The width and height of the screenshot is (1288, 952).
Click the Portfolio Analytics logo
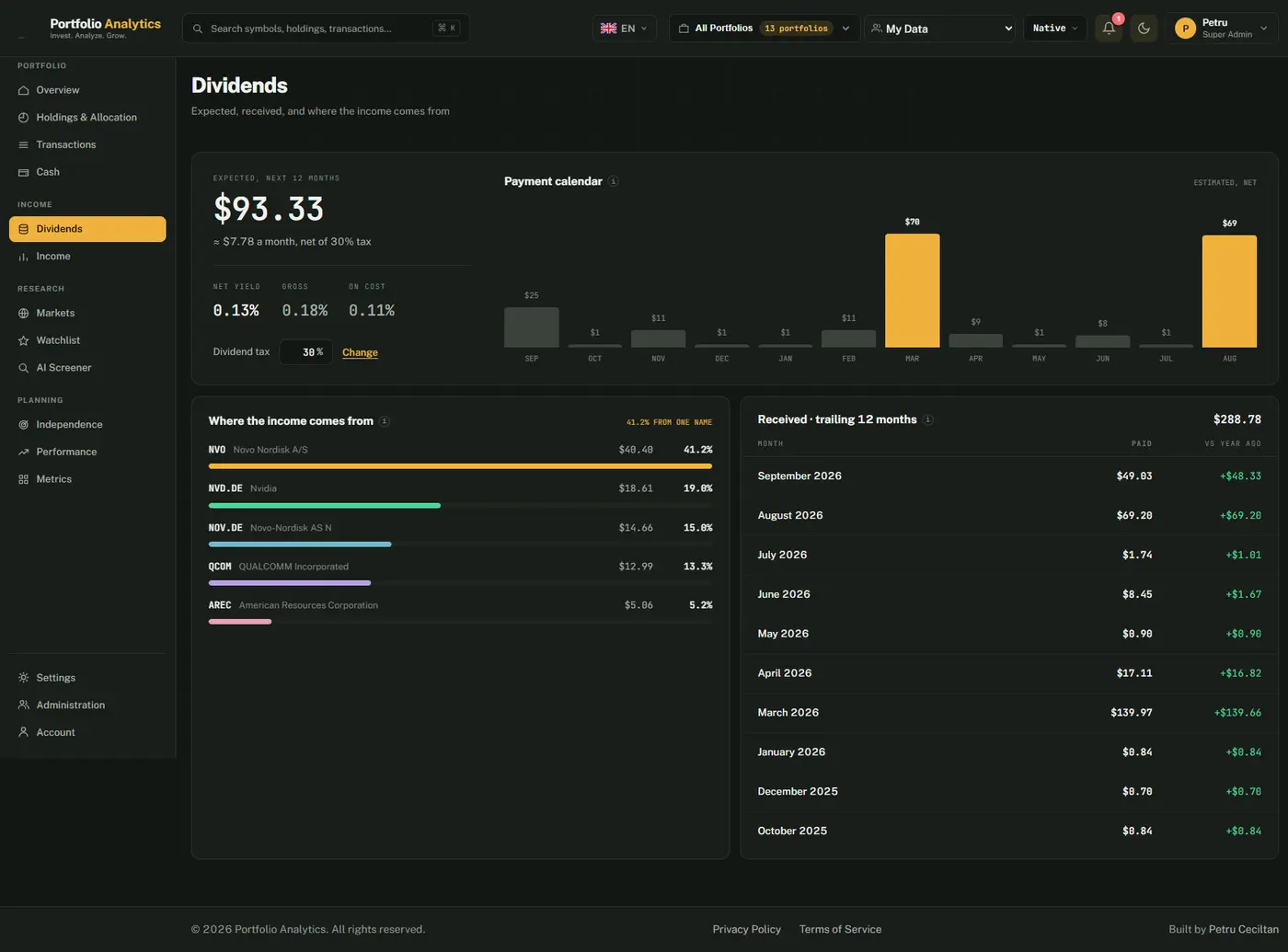tap(105, 29)
